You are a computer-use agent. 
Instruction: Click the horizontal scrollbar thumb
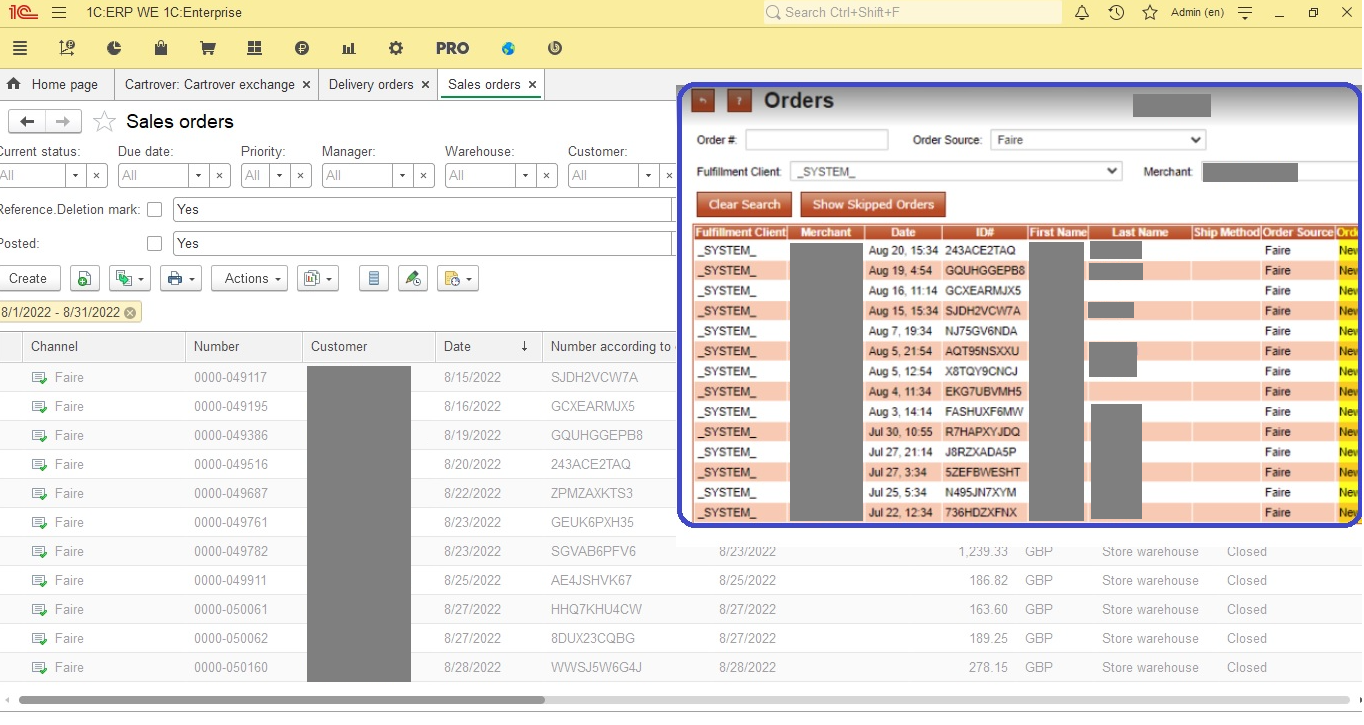[281, 700]
